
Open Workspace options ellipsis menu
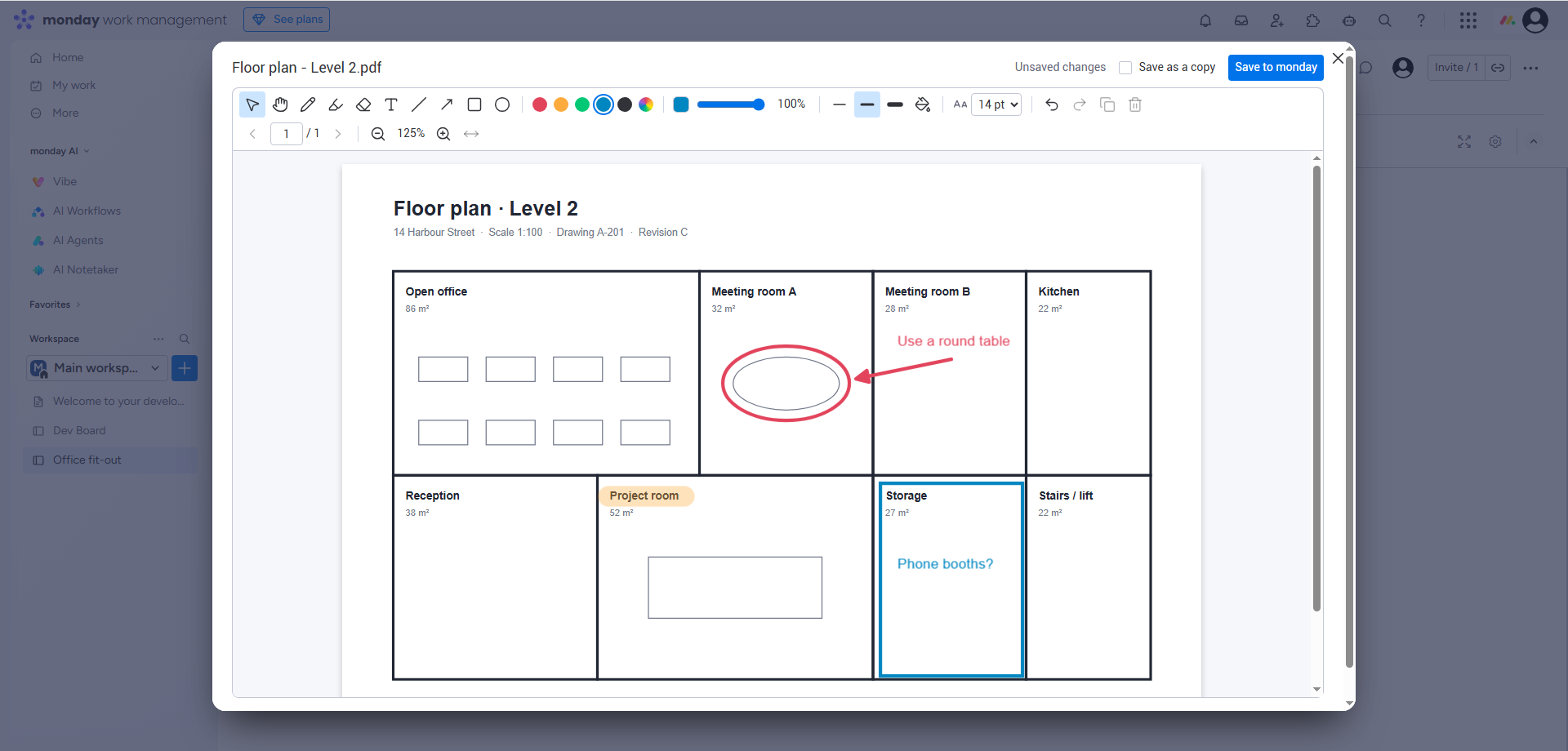pos(158,339)
